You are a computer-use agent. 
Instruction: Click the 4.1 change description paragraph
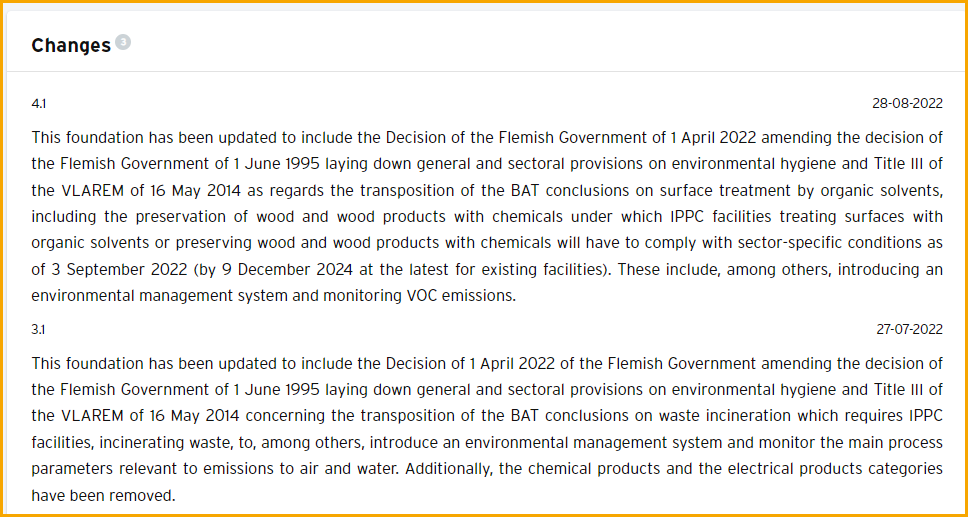[487, 216]
